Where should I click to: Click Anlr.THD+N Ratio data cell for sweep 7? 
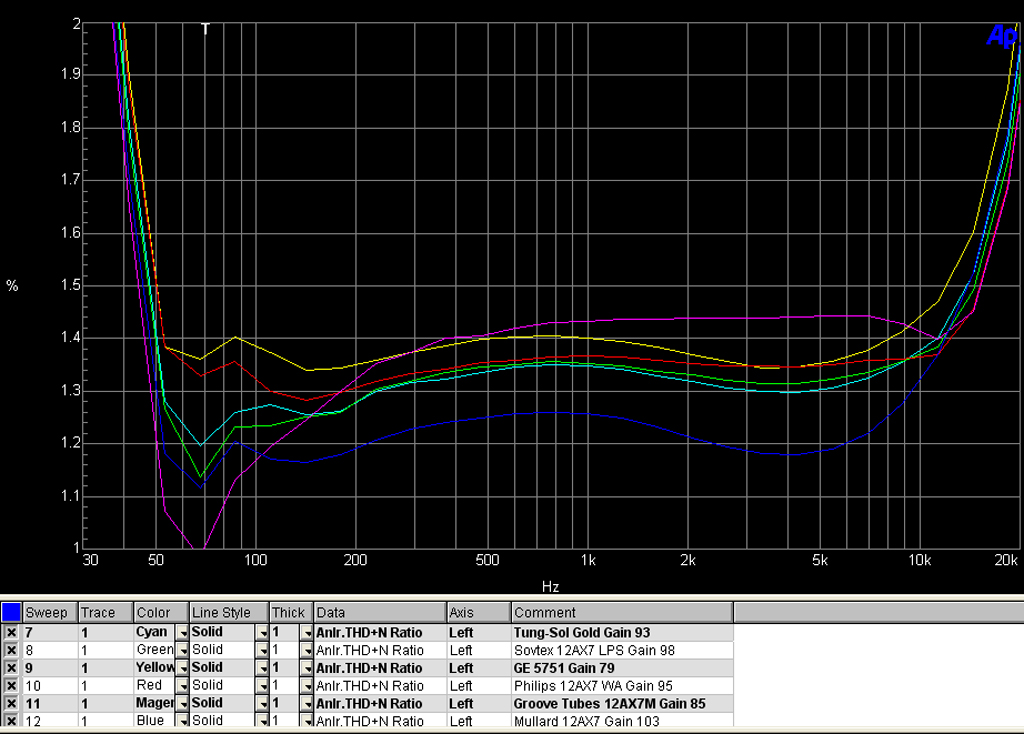point(380,633)
